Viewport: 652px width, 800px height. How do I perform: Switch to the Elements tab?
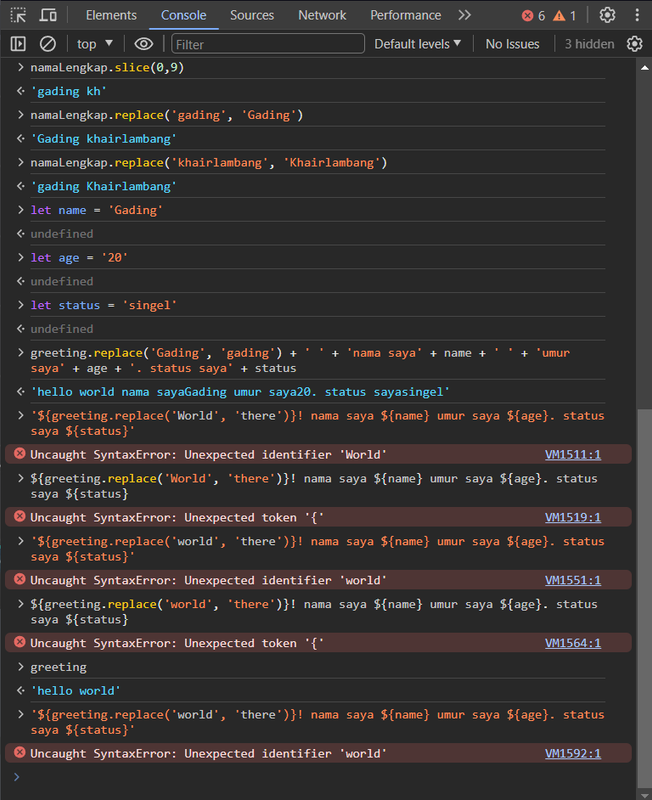tap(111, 15)
